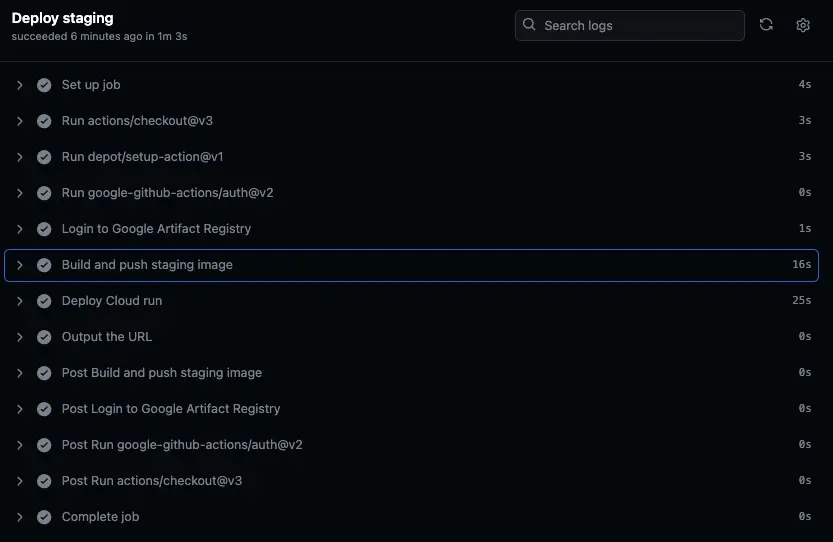This screenshot has width=833, height=542.
Task: Click the search magnifier icon
Action: pyautogui.click(x=529, y=25)
